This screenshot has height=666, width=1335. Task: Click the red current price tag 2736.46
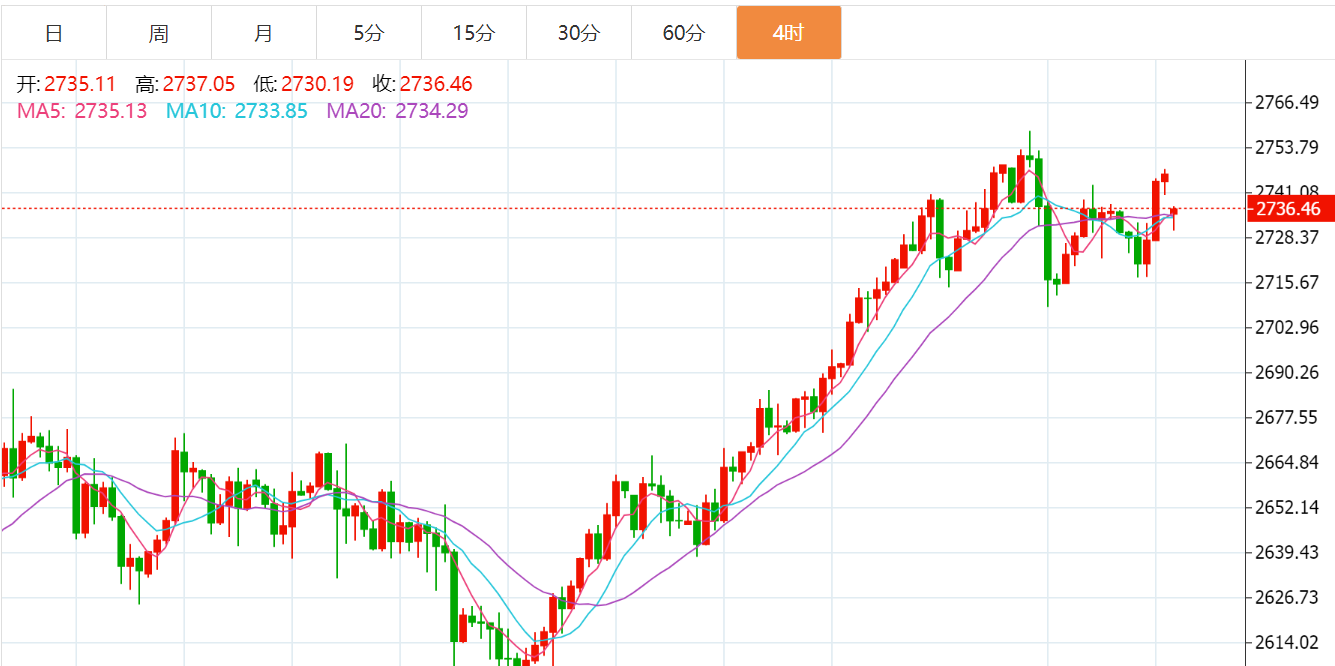[x=1289, y=209]
